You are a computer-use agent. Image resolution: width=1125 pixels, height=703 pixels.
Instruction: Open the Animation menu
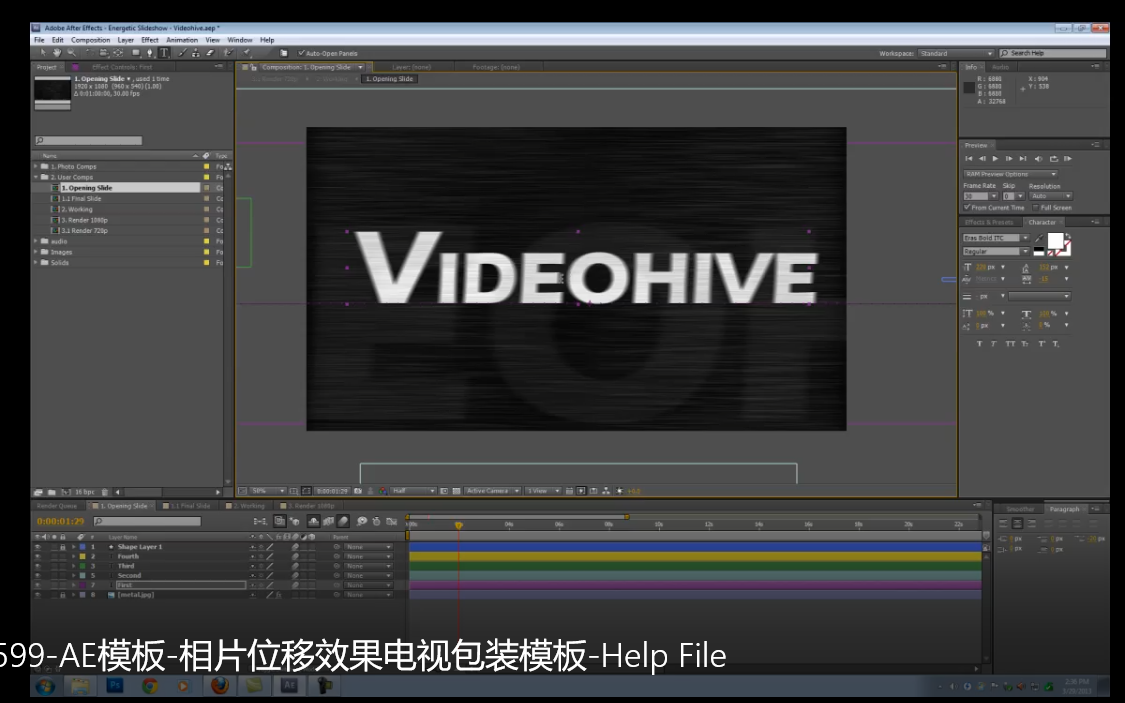(x=182, y=40)
